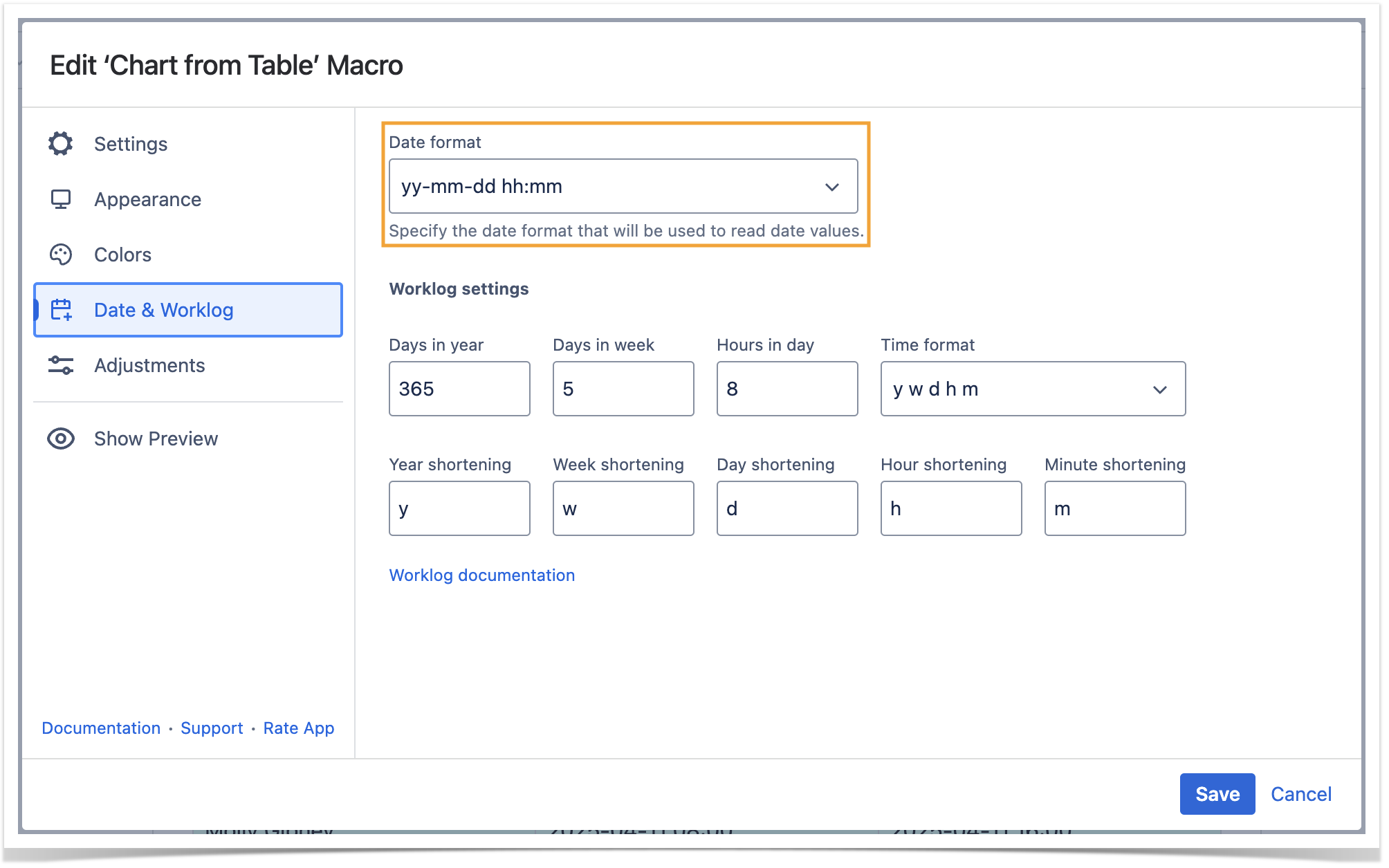Open the Support link
Image resolution: width=1389 pixels, height=868 pixels.
(212, 728)
